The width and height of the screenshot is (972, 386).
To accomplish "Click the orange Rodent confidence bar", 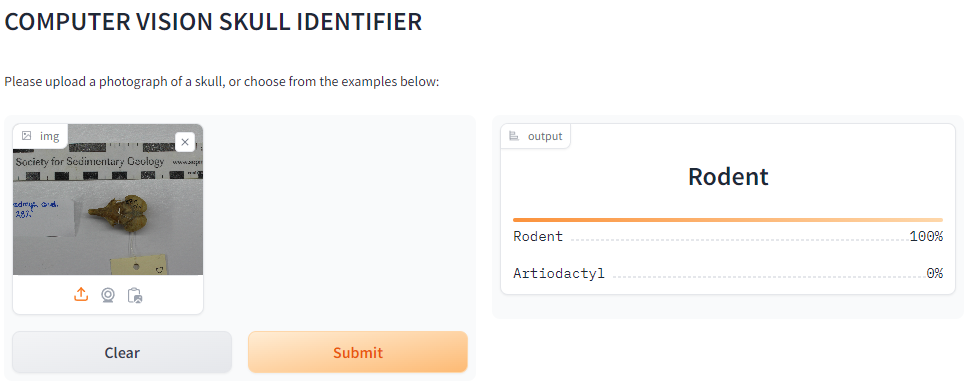I will click(x=728, y=220).
